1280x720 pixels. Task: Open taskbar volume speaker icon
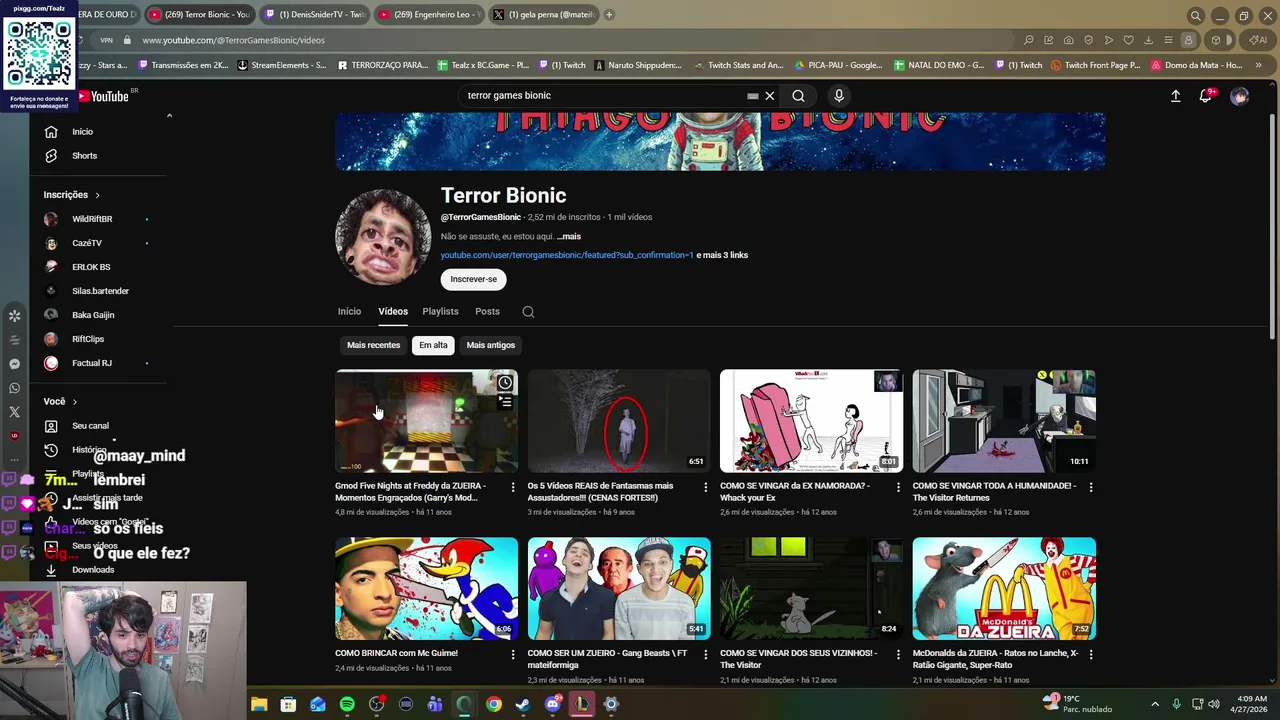coord(1216,704)
